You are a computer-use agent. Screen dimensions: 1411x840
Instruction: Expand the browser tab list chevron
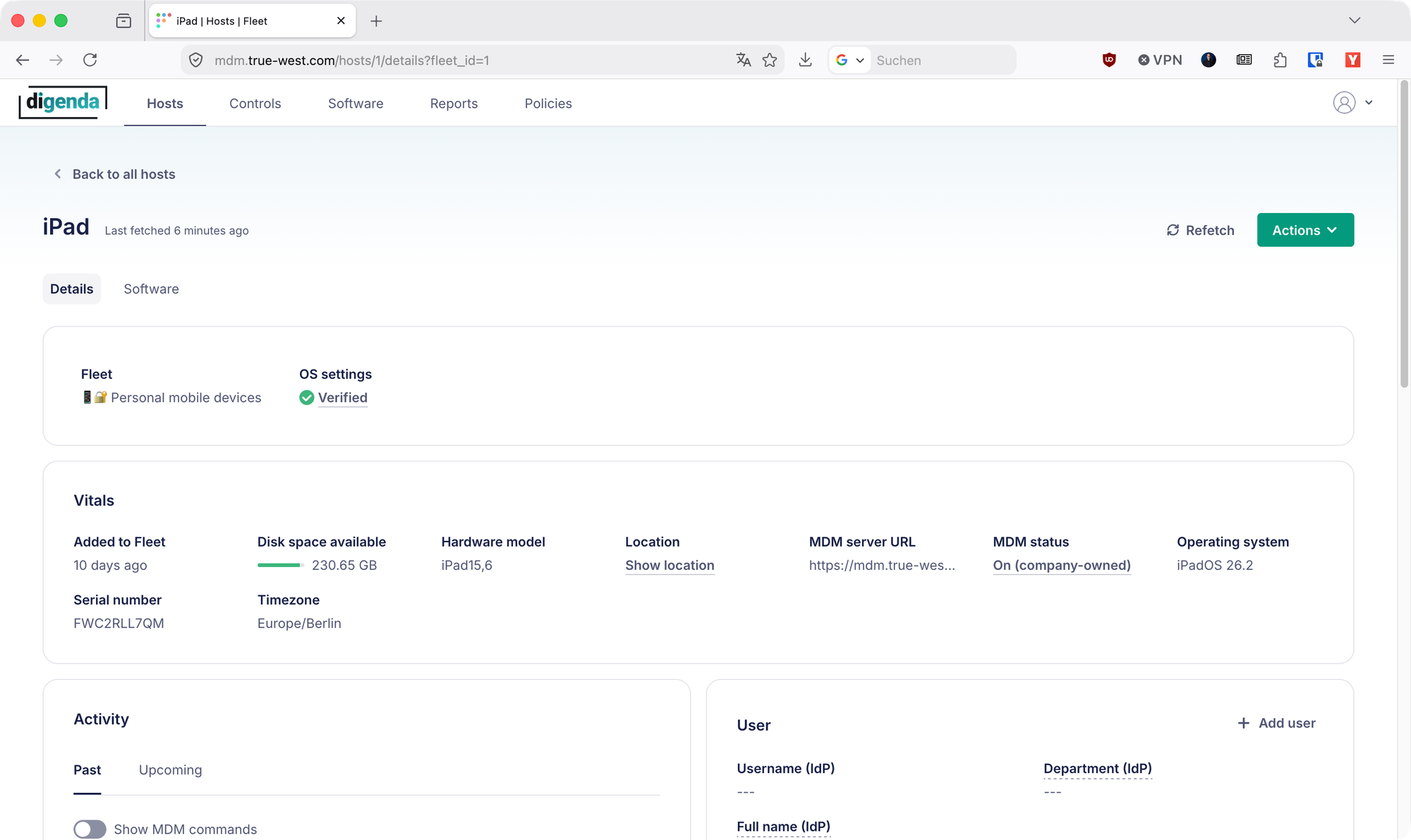coord(1355,20)
